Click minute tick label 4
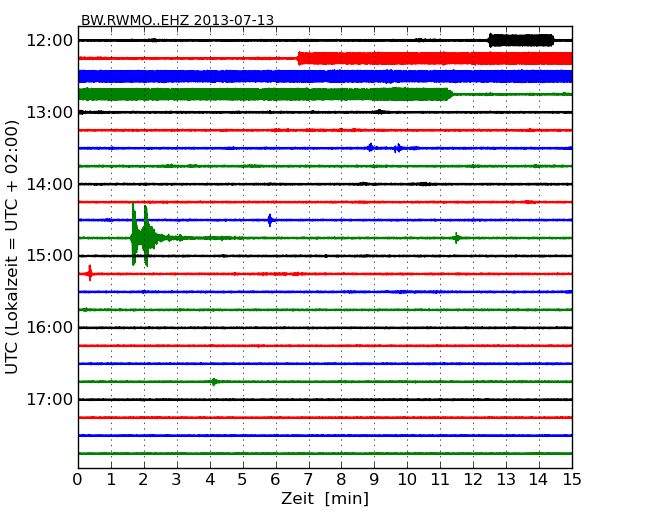650x520 pixels. click(x=210, y=480)
